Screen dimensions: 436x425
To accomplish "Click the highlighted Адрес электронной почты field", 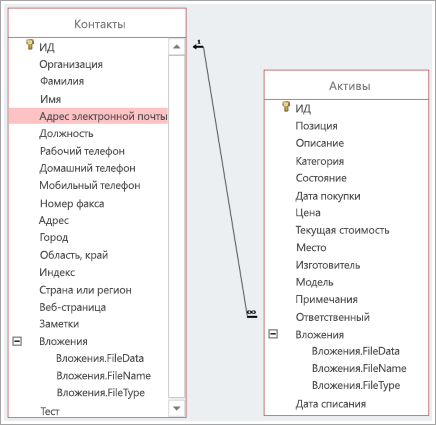I will click(88, 116).
